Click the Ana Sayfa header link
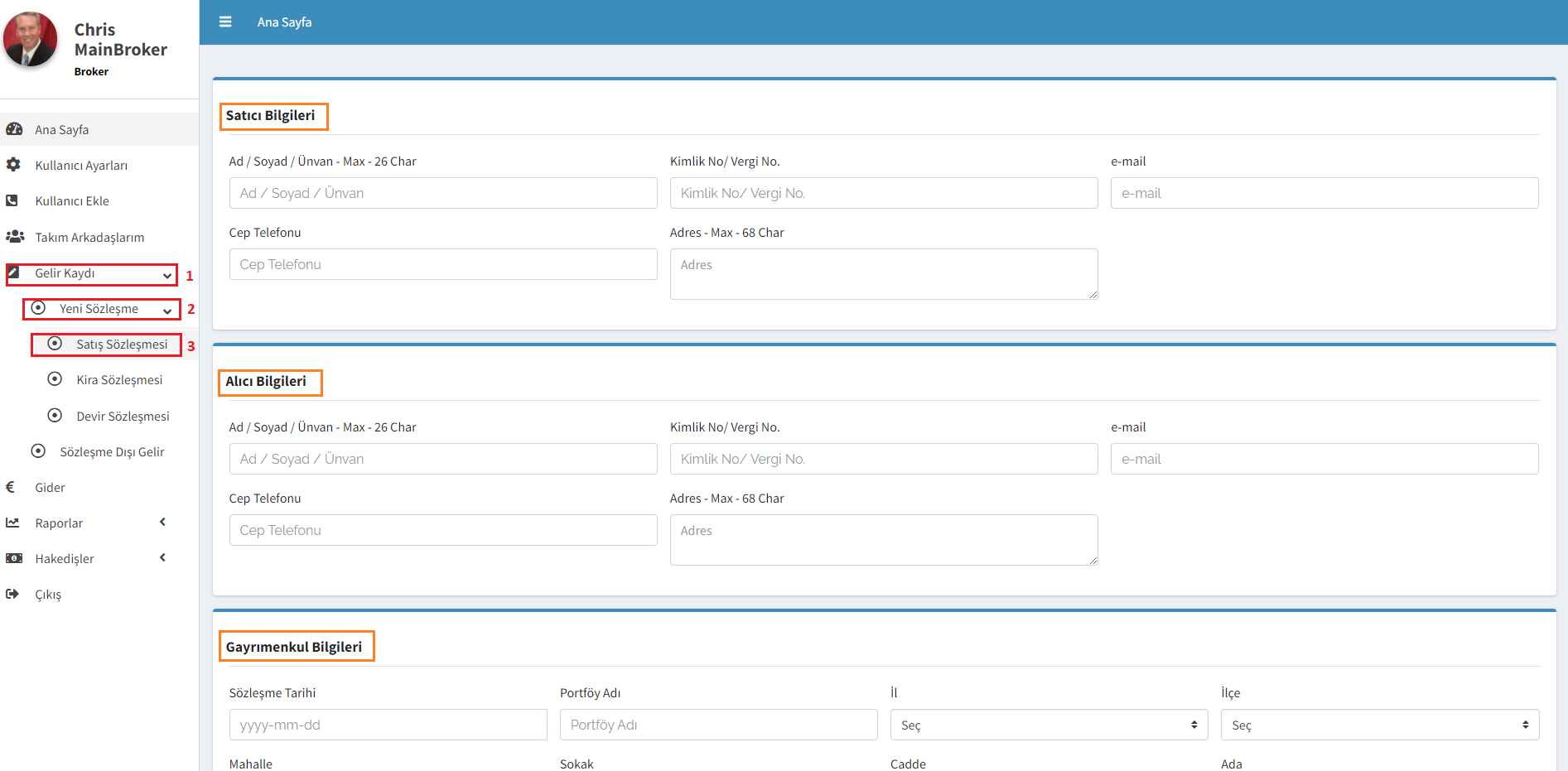 pyautogui.click(x=284, y=22)
